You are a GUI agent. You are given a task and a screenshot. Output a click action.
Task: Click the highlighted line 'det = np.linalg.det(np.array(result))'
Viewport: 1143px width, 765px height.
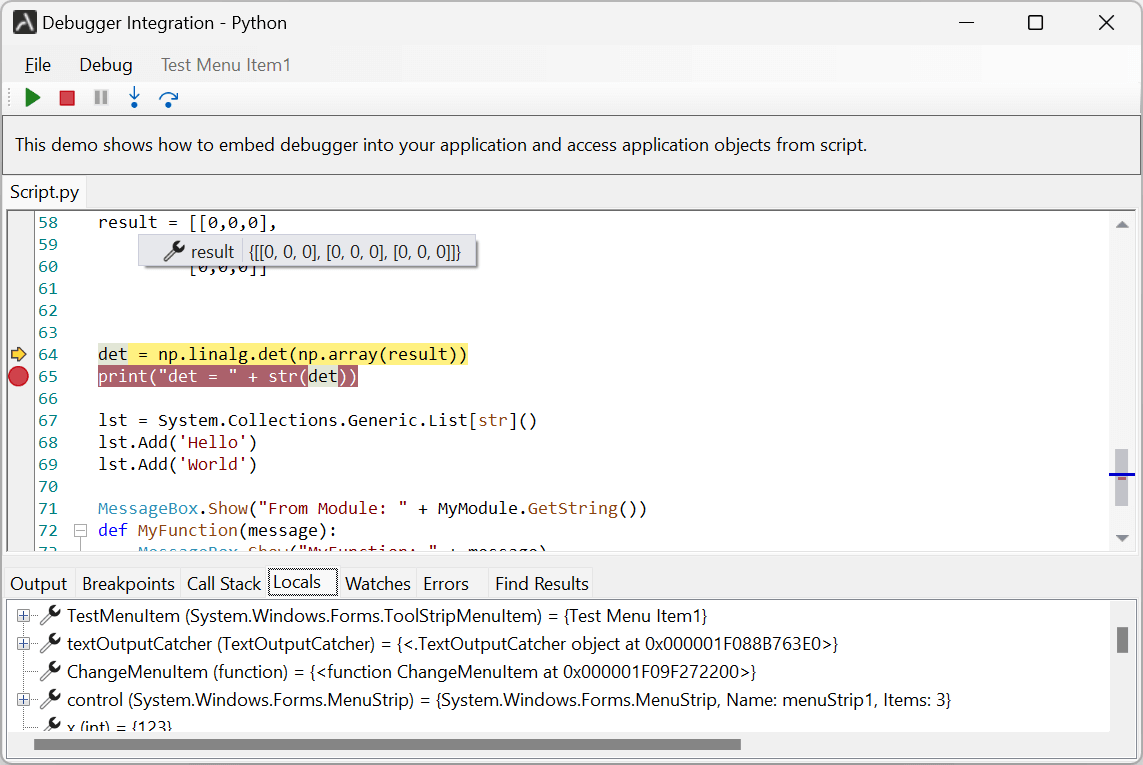pyautogui.click(x=283, y=354)
